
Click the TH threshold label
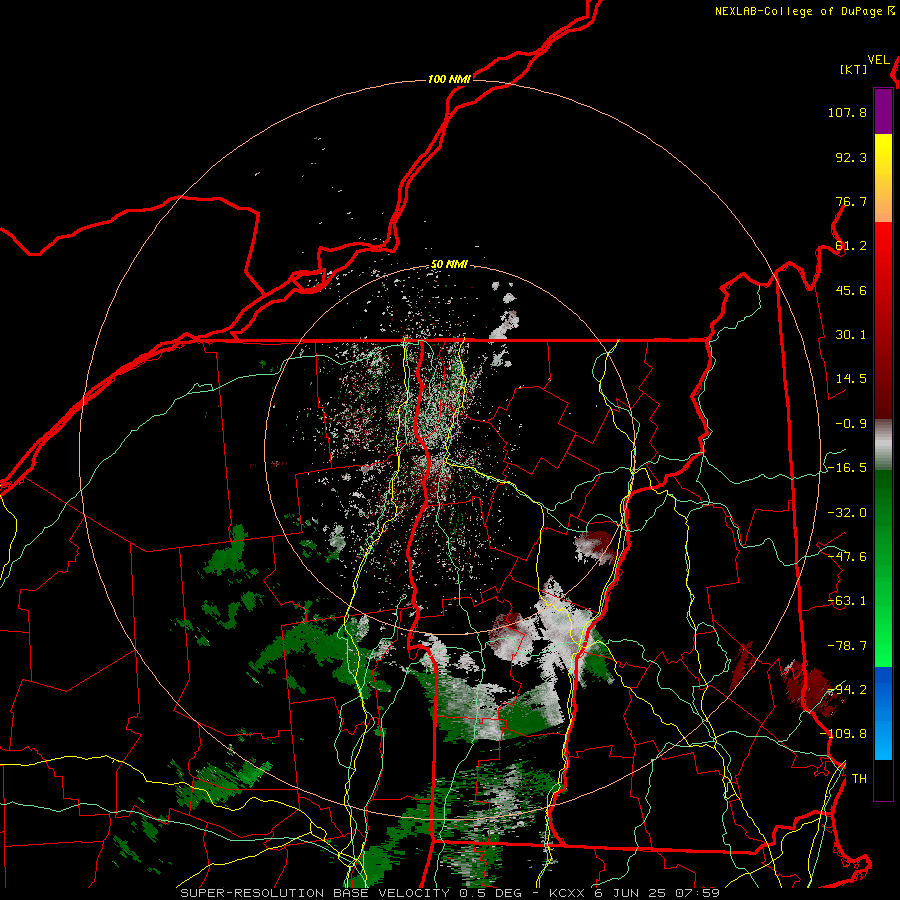(859, 779)
